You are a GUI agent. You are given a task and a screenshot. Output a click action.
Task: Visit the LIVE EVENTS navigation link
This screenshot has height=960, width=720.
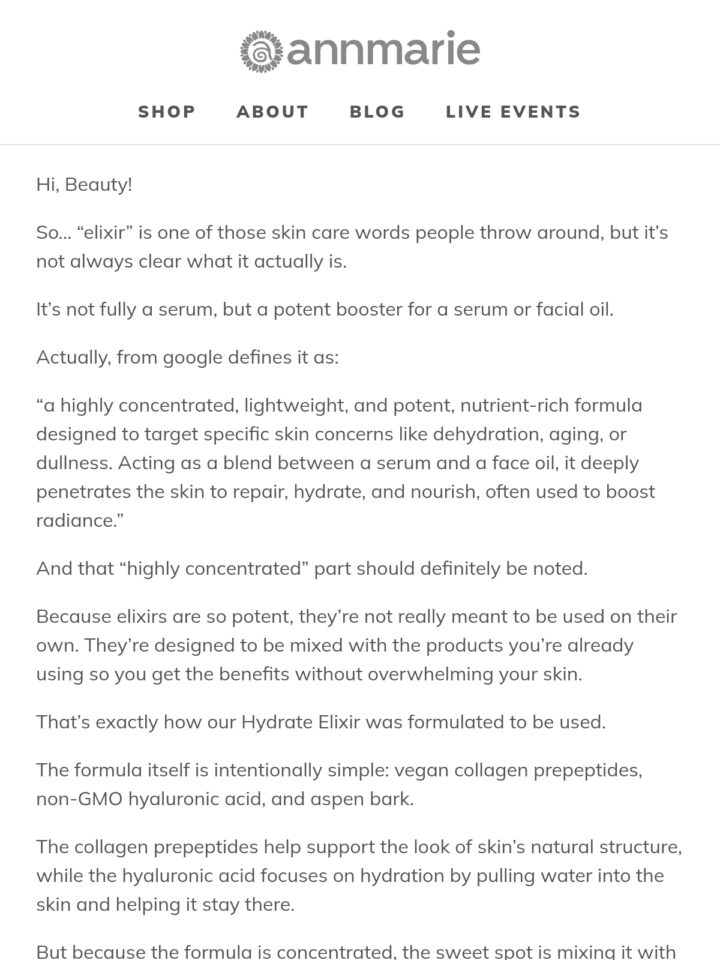point(513,111)
